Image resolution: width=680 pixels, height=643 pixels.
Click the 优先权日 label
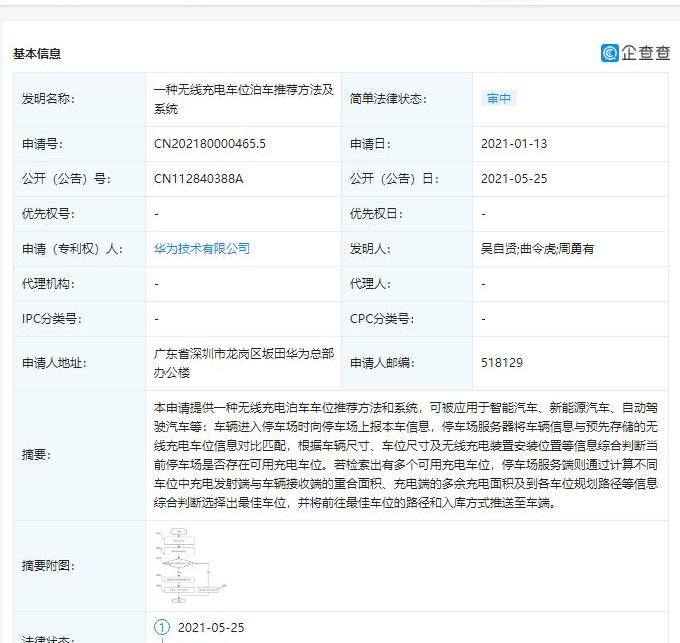point(376,213)
